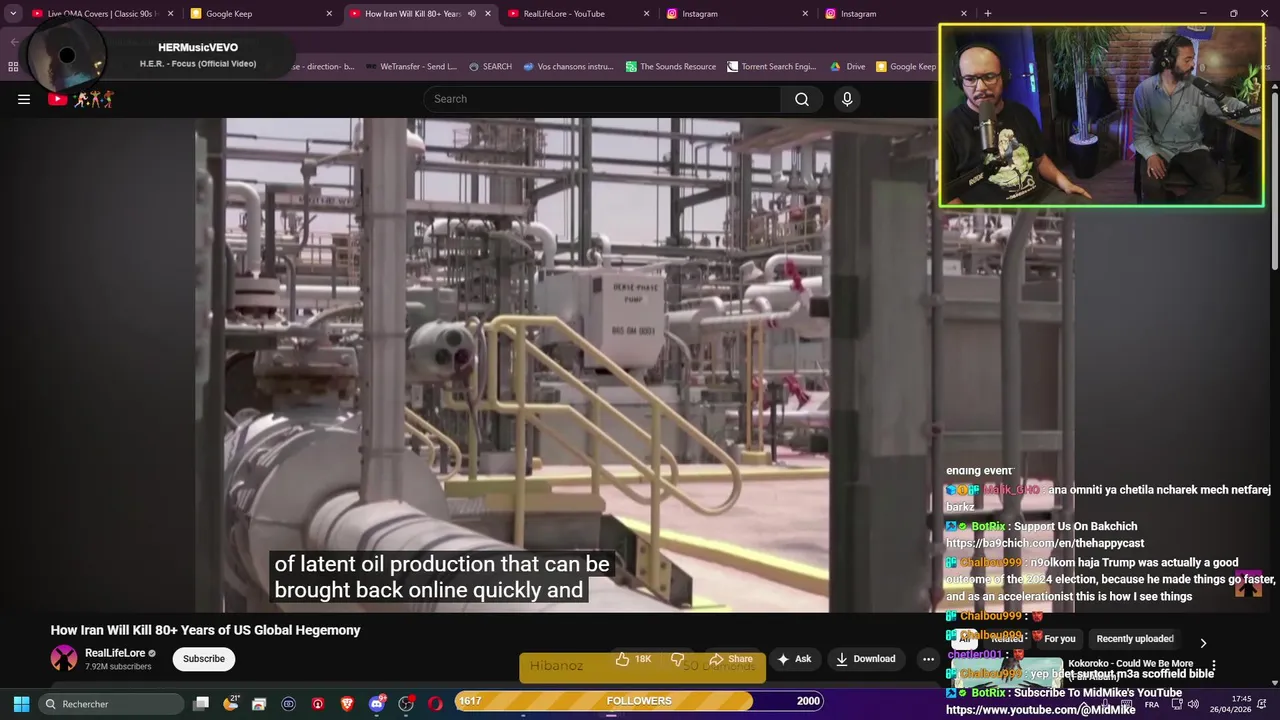The height and width of the screenshot is (720, 1280).
Task: Click the Ask button under video
Action: click(x=794, y=659)
